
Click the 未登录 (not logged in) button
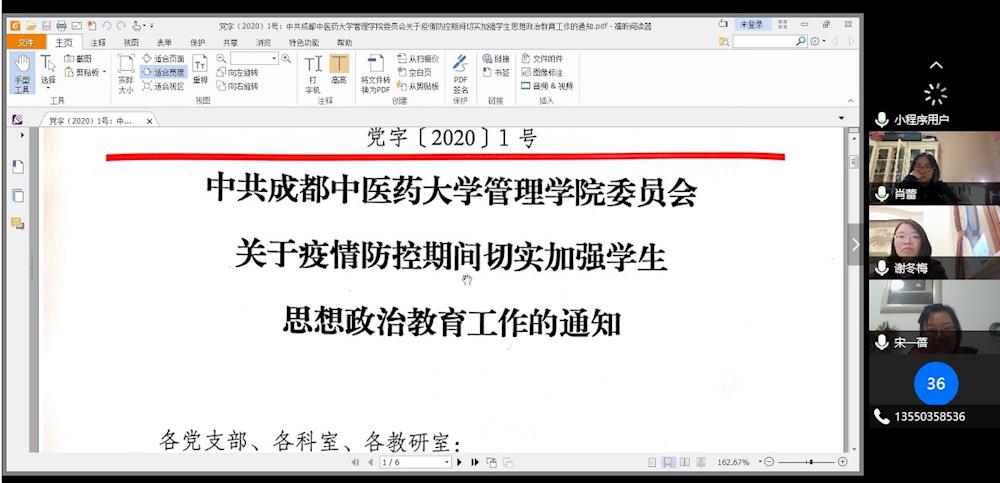point(752,24)
